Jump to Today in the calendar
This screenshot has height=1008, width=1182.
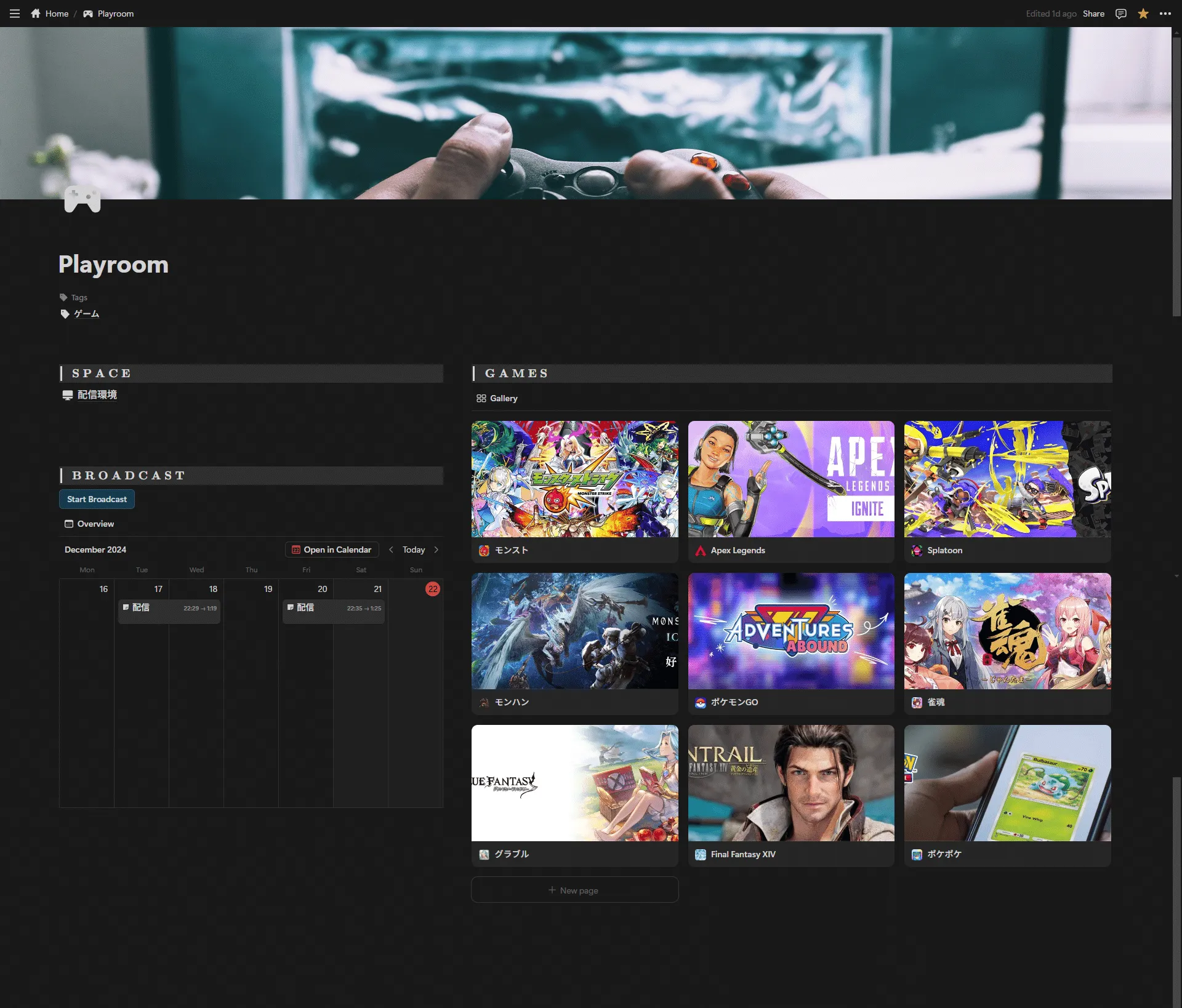[414, 550]
